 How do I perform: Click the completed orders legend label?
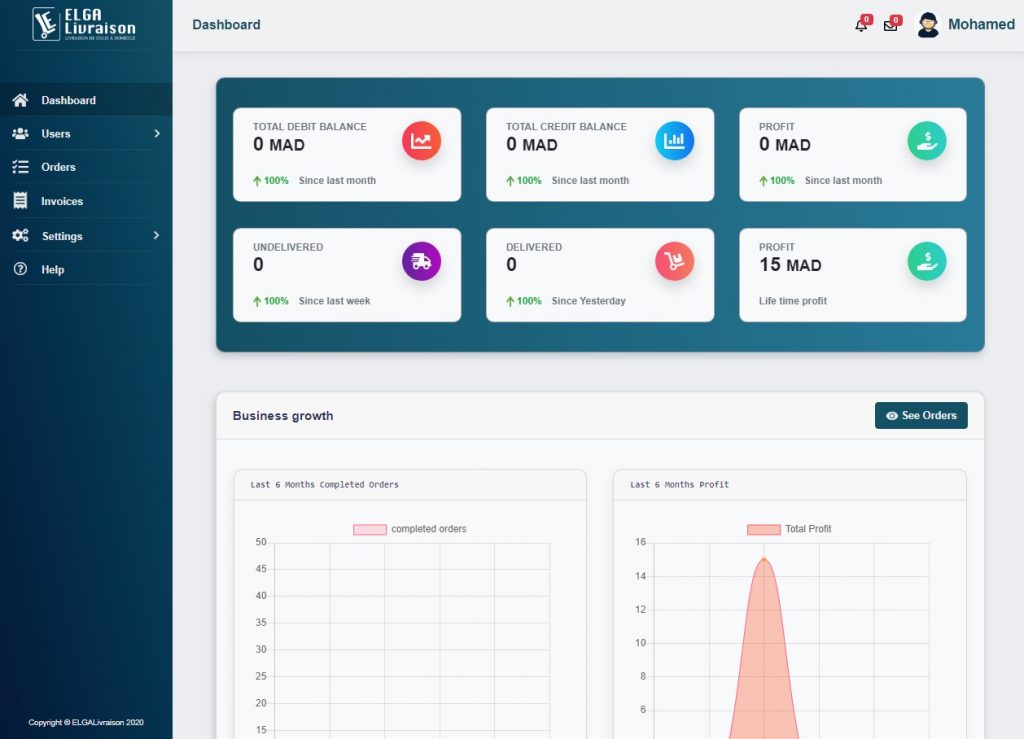428,529
